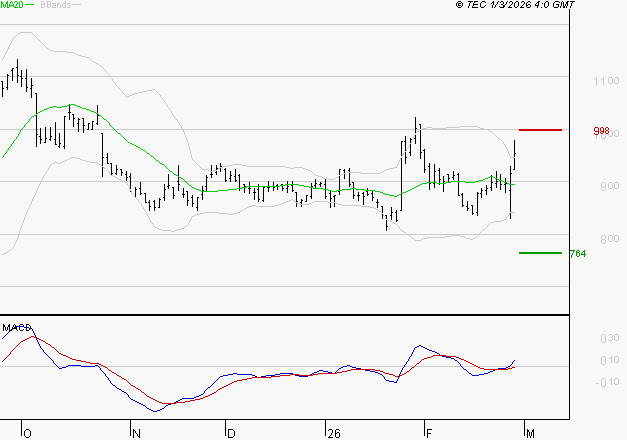Click the MACD panel label

[16, 328]
